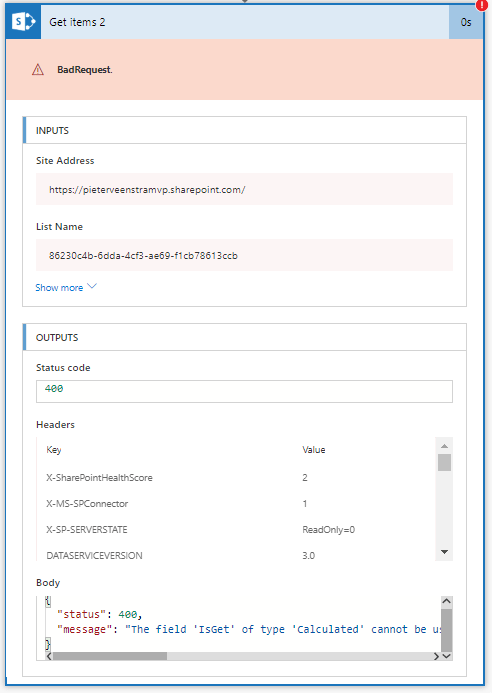
Task: Click body horizontal scroll right arrow
Action: [436, 656]
